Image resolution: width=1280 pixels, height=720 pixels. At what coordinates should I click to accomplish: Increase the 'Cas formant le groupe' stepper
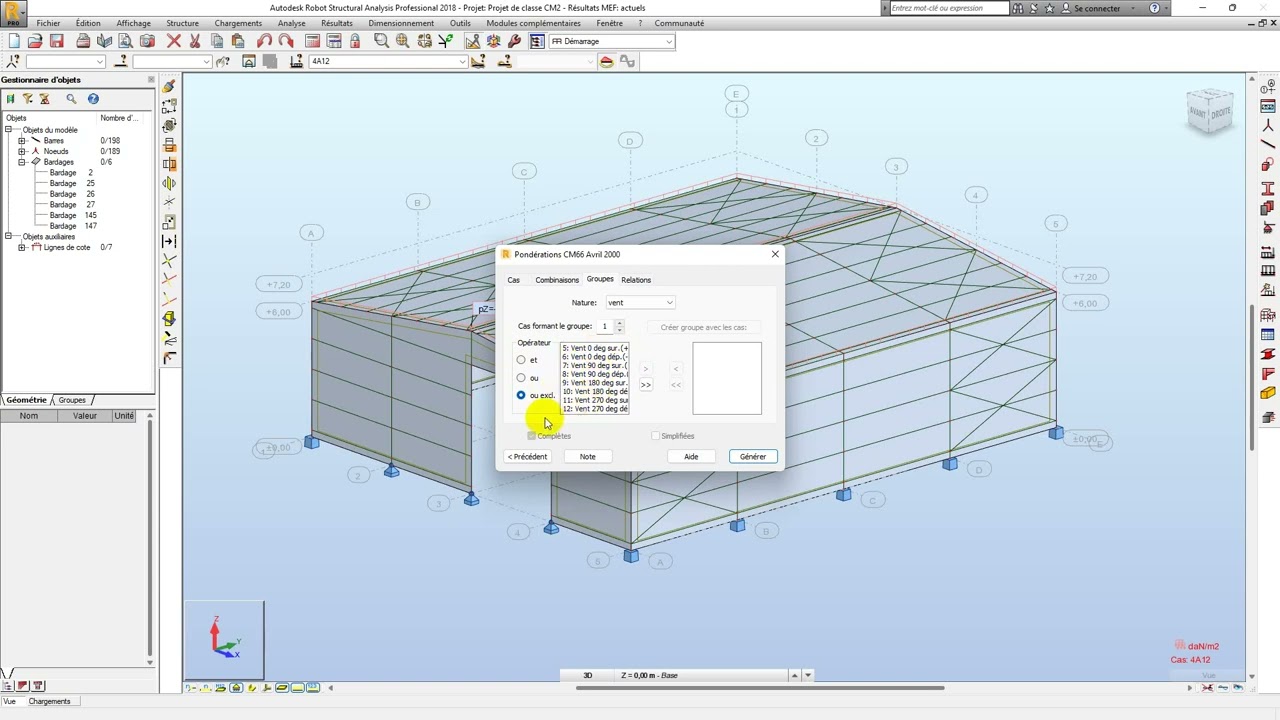(x=619, y=323)
